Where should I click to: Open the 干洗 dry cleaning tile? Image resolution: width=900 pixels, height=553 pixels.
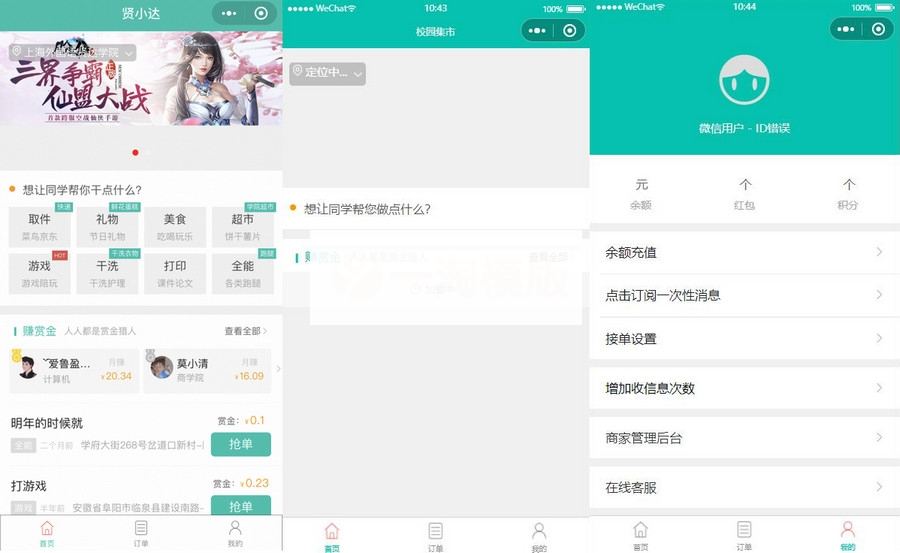point(108,273)
